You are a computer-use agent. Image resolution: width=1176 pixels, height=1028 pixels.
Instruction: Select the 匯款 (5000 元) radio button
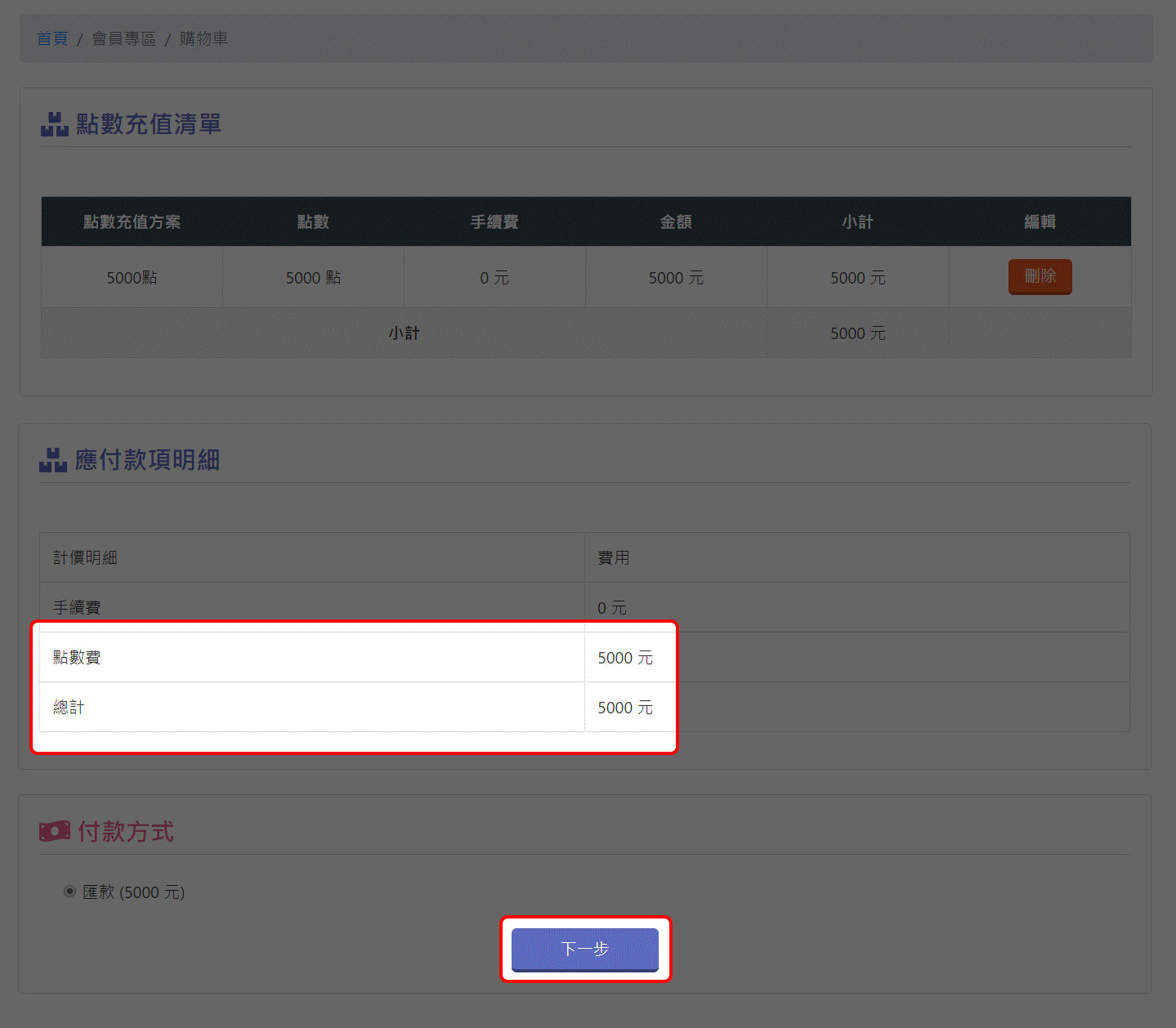click(x=69, y=892)
